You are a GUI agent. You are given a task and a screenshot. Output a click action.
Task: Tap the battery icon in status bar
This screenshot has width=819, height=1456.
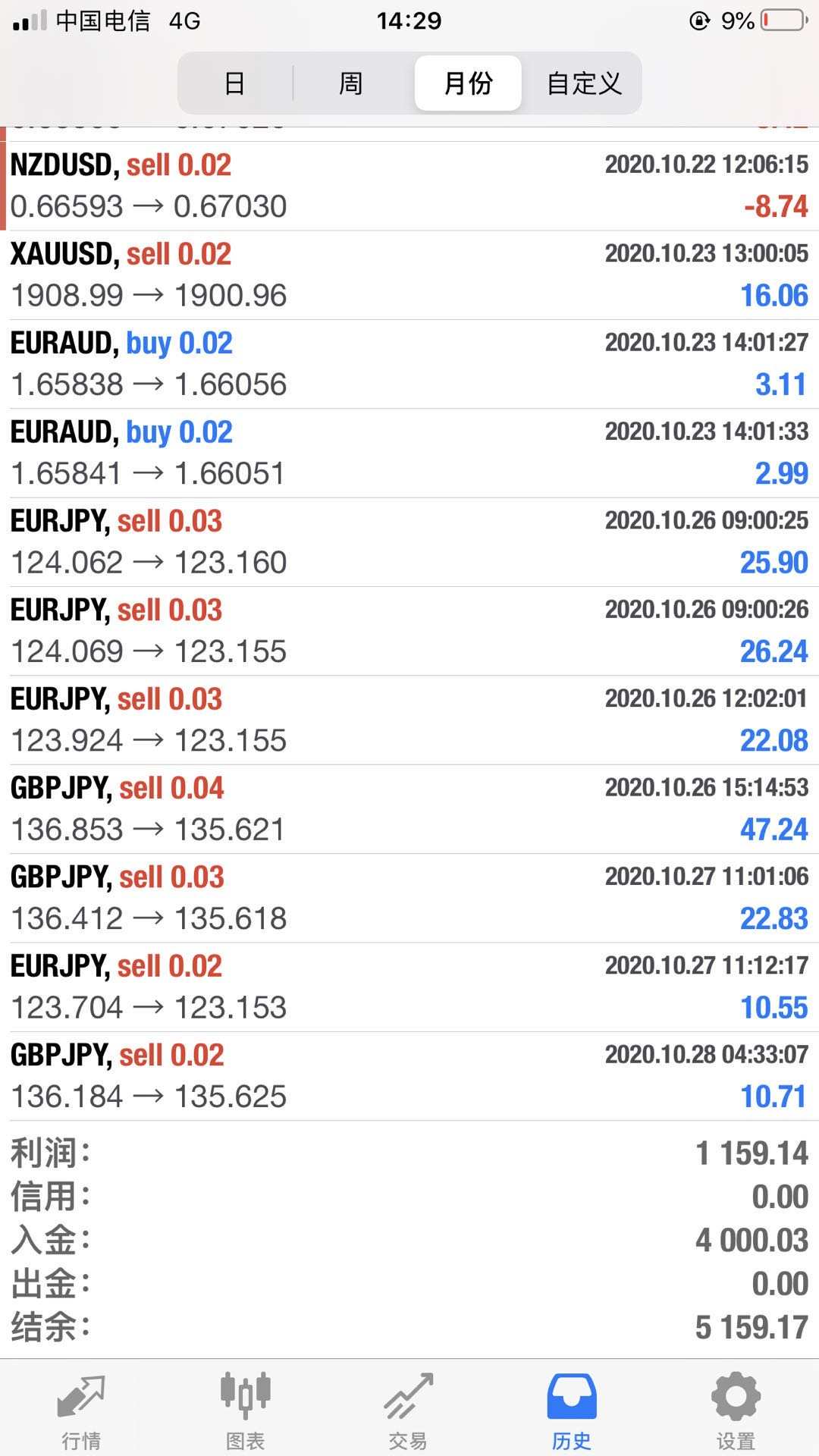tap(784, 20)
